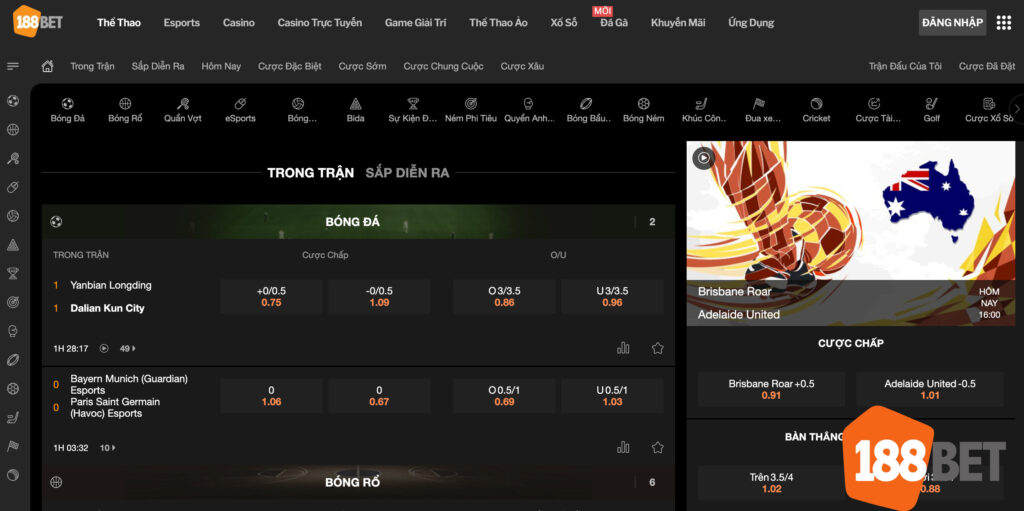
Task: Open Cược Xâu link
Action: pos(522,66)
